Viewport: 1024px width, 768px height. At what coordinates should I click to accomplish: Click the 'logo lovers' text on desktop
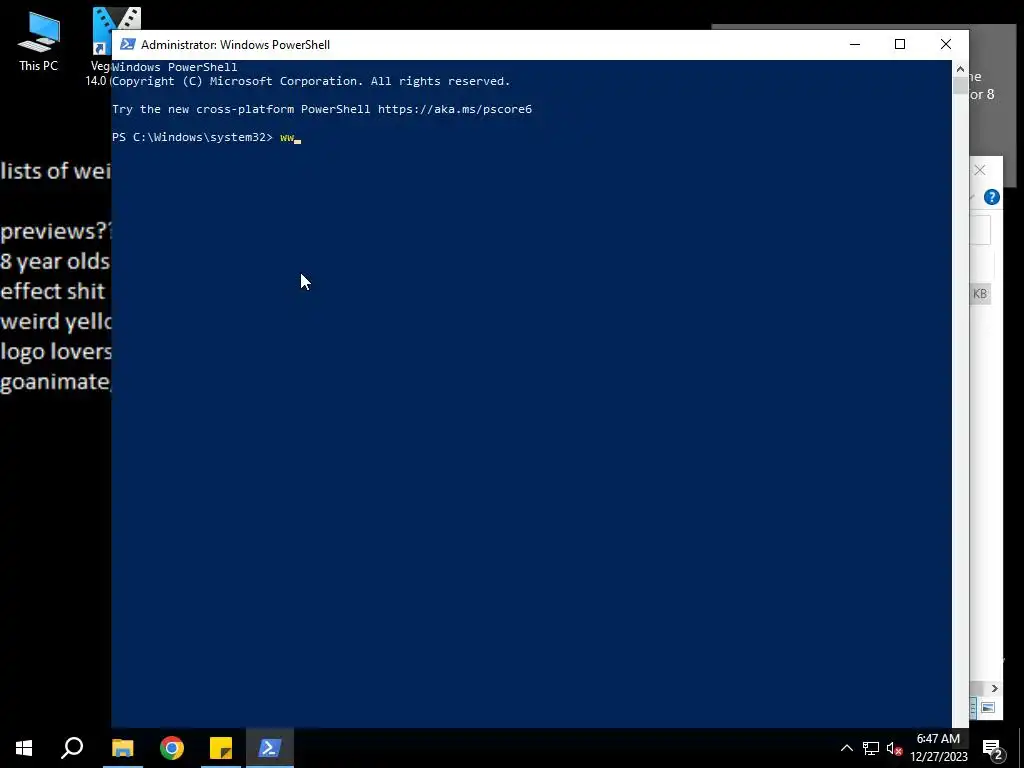[x=56, y=351]
